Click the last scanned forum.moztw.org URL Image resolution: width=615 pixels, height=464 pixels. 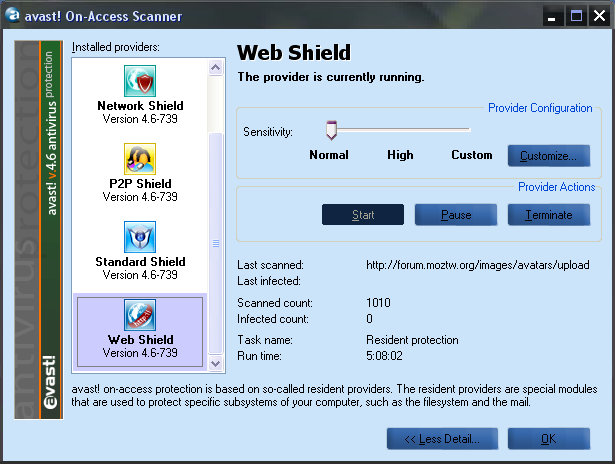tap(478, 265)
